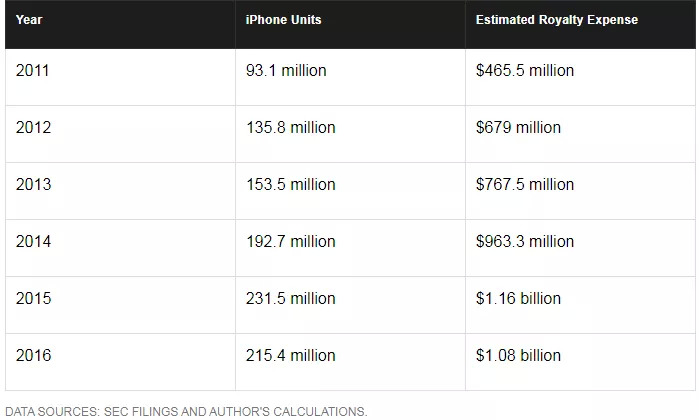Click the 215.4 million units cell
The width and height of the screenshot is (699, 420).
tap(290, 356)
